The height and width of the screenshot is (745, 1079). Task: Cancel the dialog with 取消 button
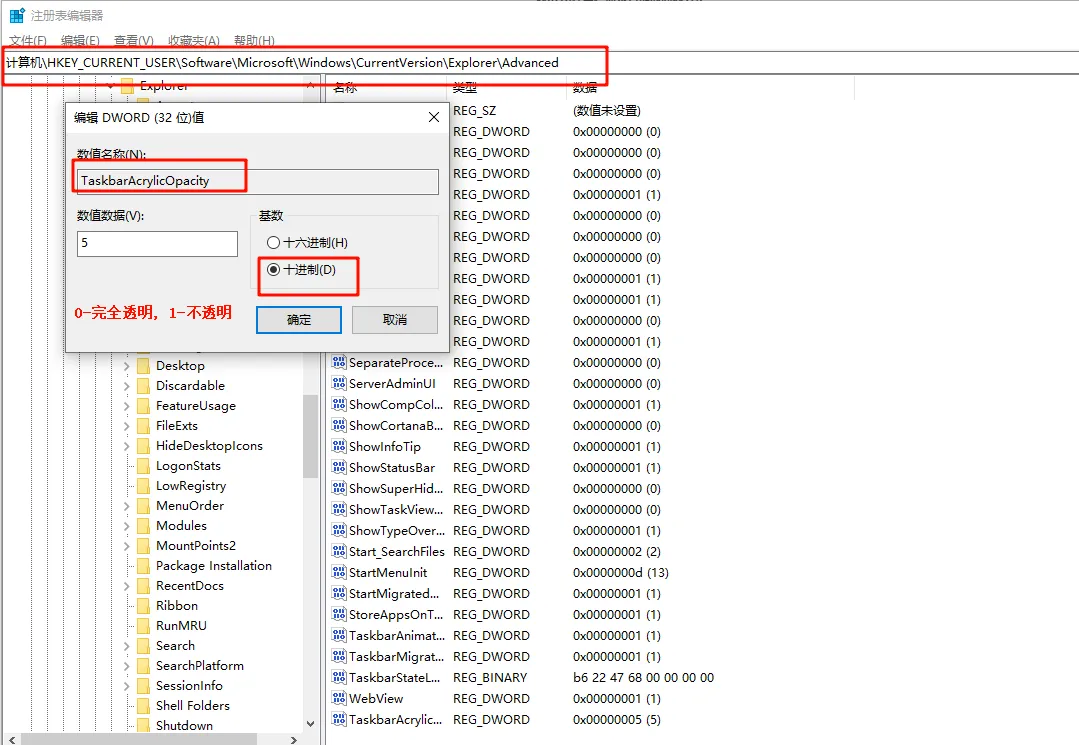click(395, 320)
